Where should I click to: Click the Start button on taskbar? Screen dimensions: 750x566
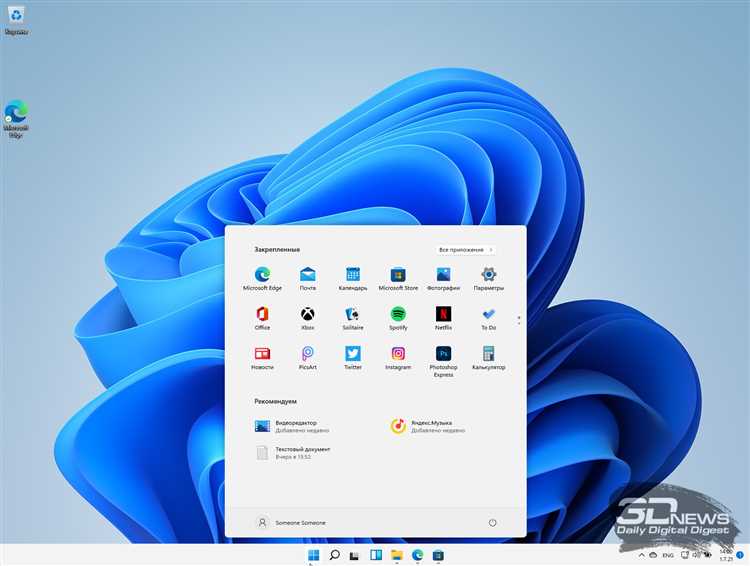(x=314, y=555)
